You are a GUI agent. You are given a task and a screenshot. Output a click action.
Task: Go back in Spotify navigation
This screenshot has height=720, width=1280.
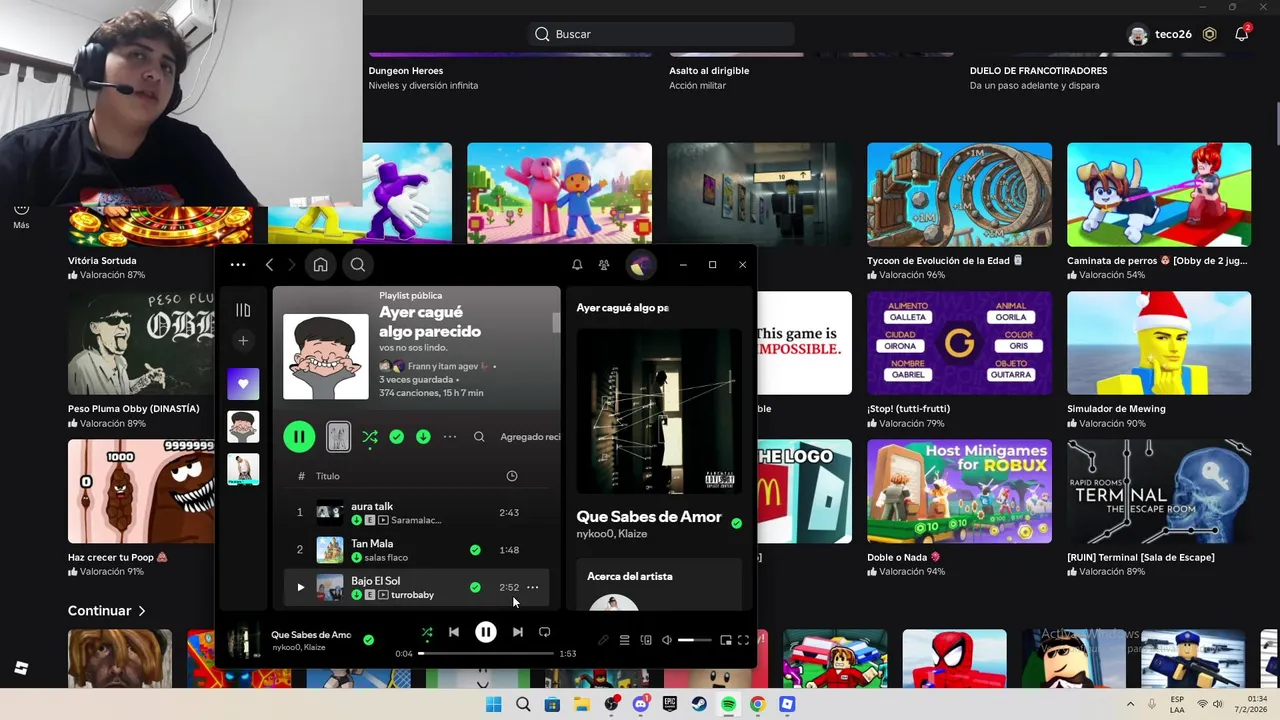click(269, 265)
